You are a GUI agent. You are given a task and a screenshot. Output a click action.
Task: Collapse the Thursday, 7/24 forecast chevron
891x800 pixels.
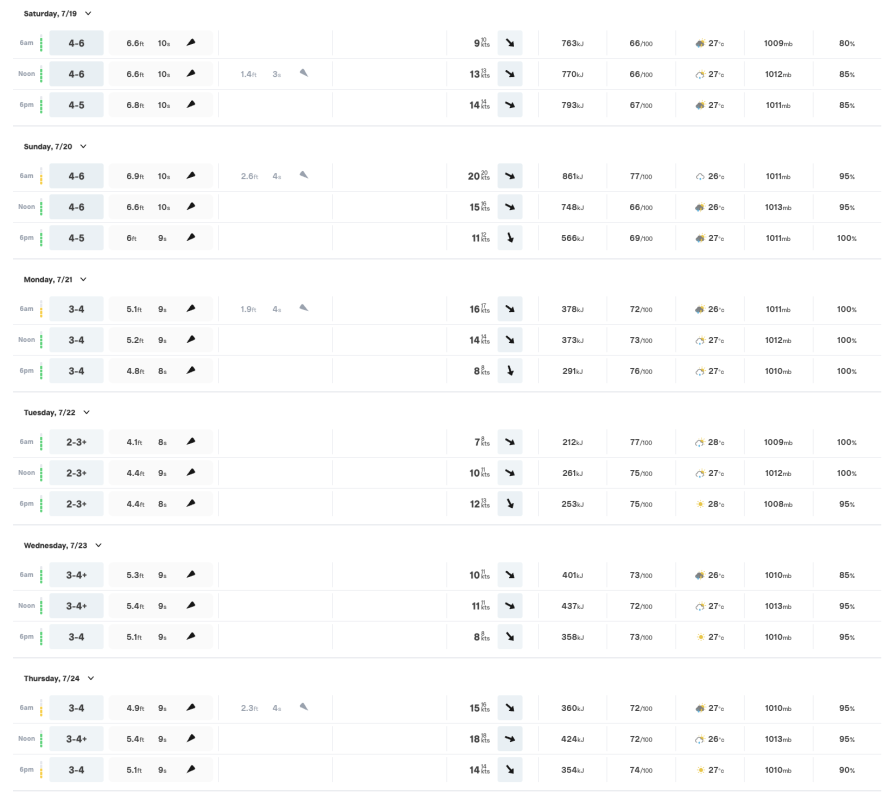[x=91, y=678]
